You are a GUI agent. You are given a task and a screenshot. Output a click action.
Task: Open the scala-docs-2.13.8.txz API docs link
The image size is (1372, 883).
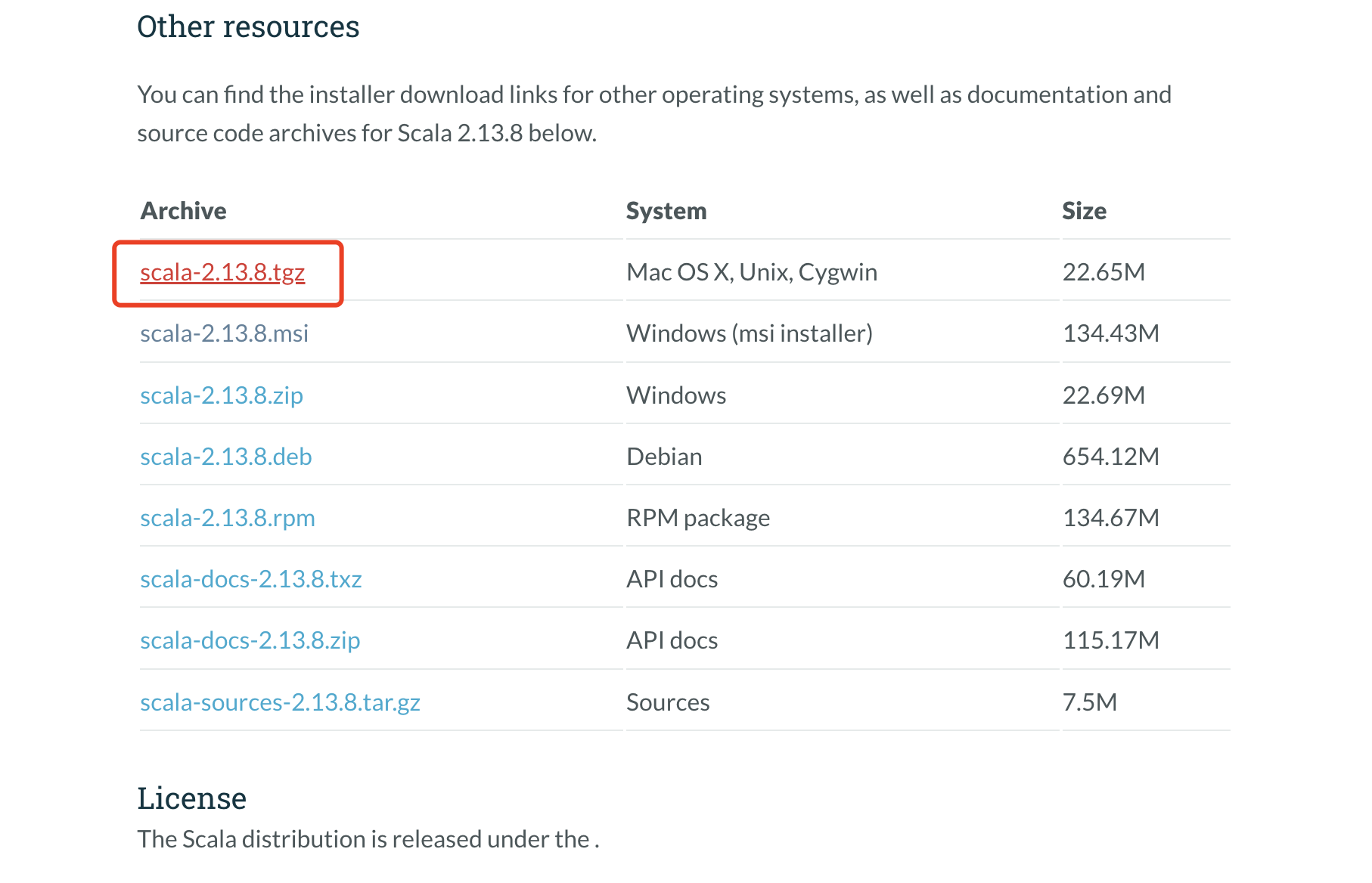pos(250,579)
